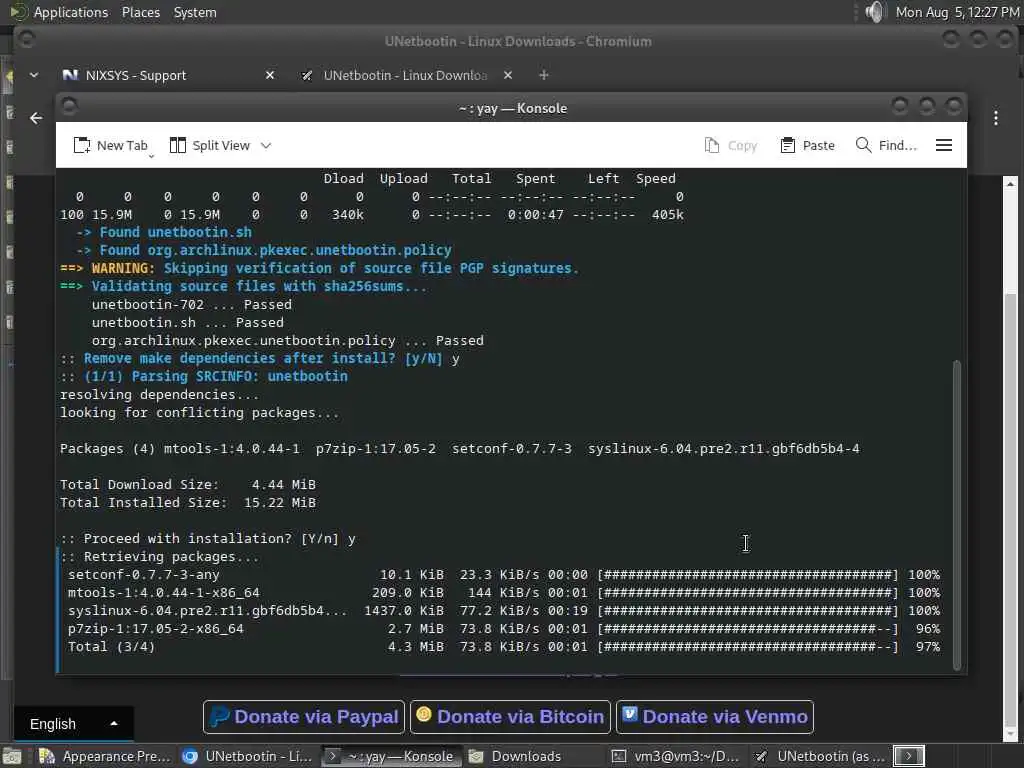Click the Chromium page scrollbar down arrow
The height and width of the screenshot is (768, 1024).
point(1010,733)
